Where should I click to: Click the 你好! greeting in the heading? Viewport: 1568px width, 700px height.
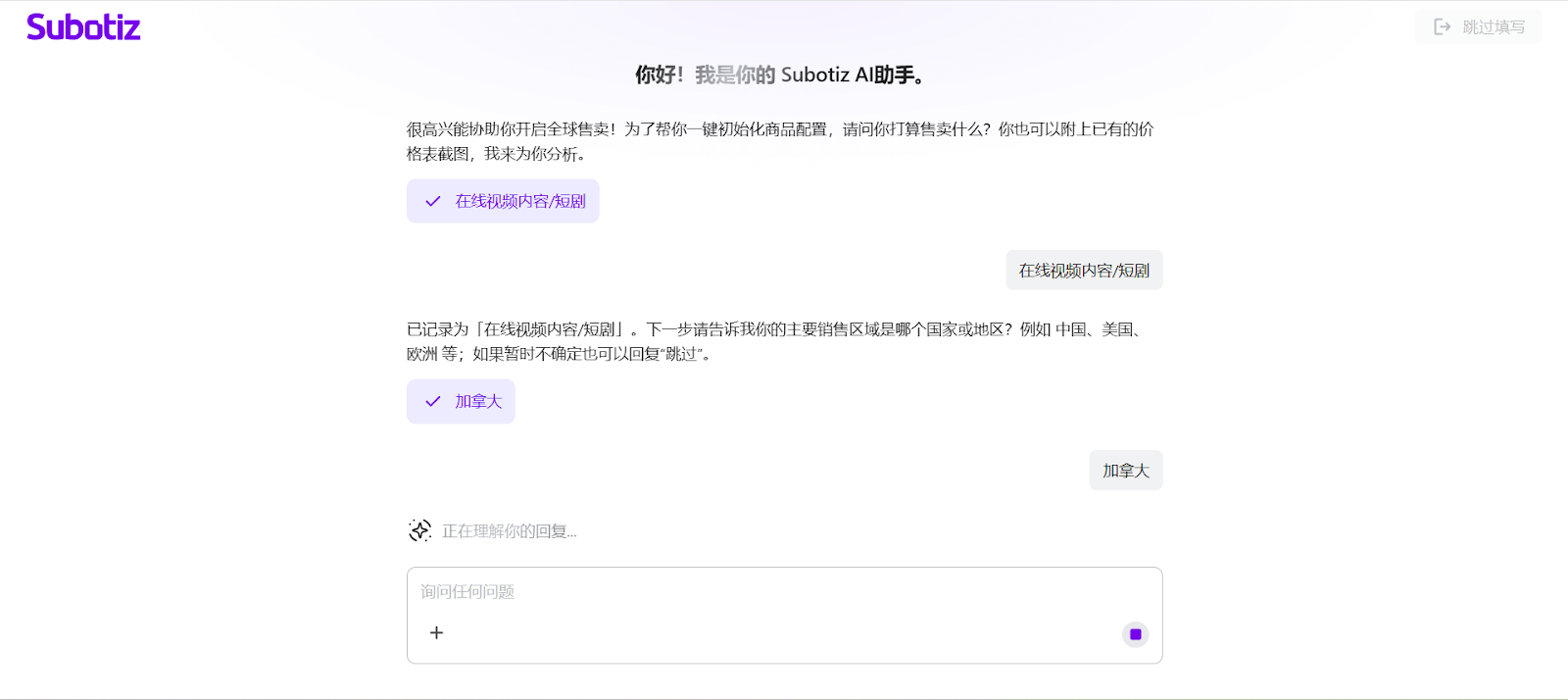(x=659, y=75)
